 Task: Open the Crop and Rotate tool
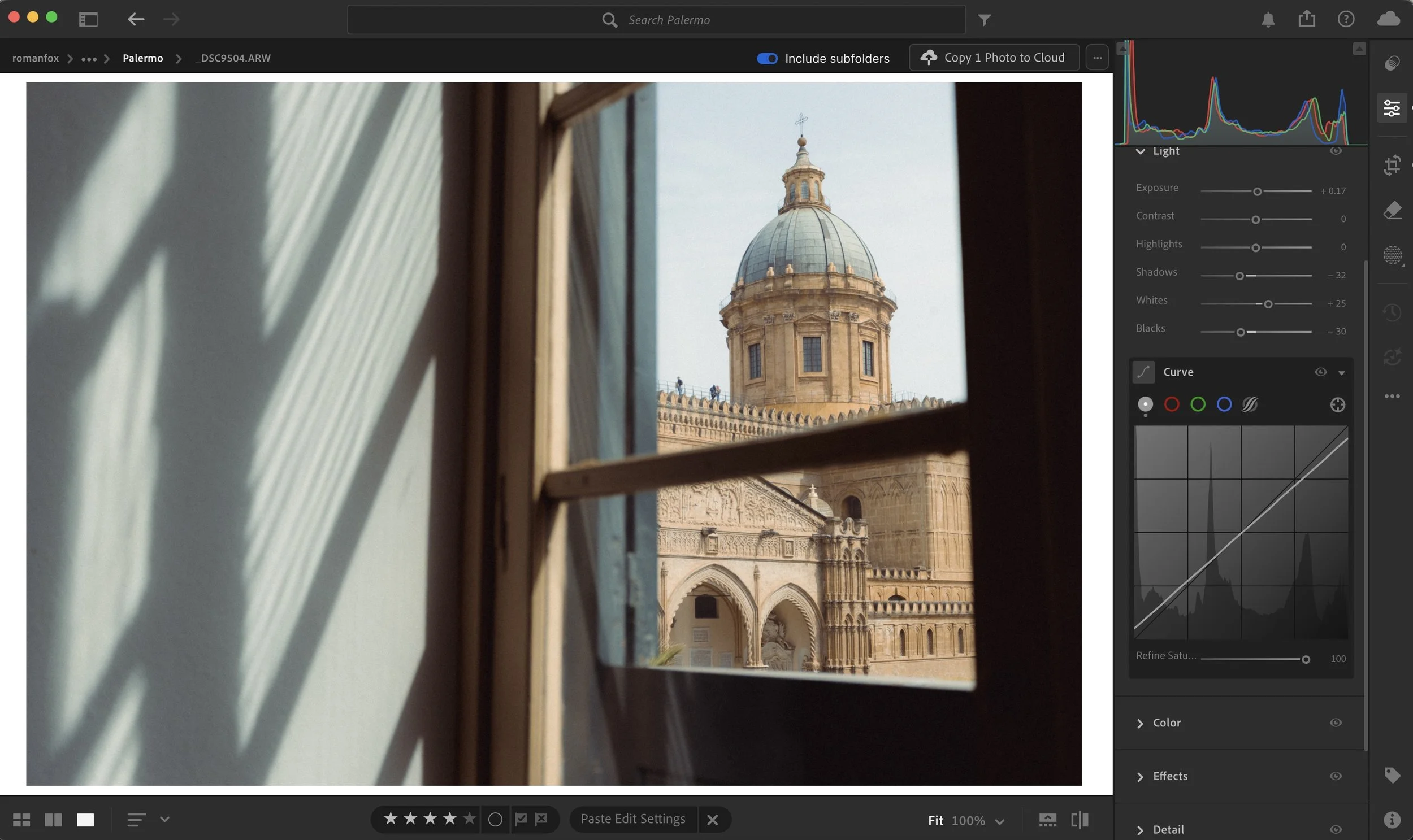[x=1392, y=166]
